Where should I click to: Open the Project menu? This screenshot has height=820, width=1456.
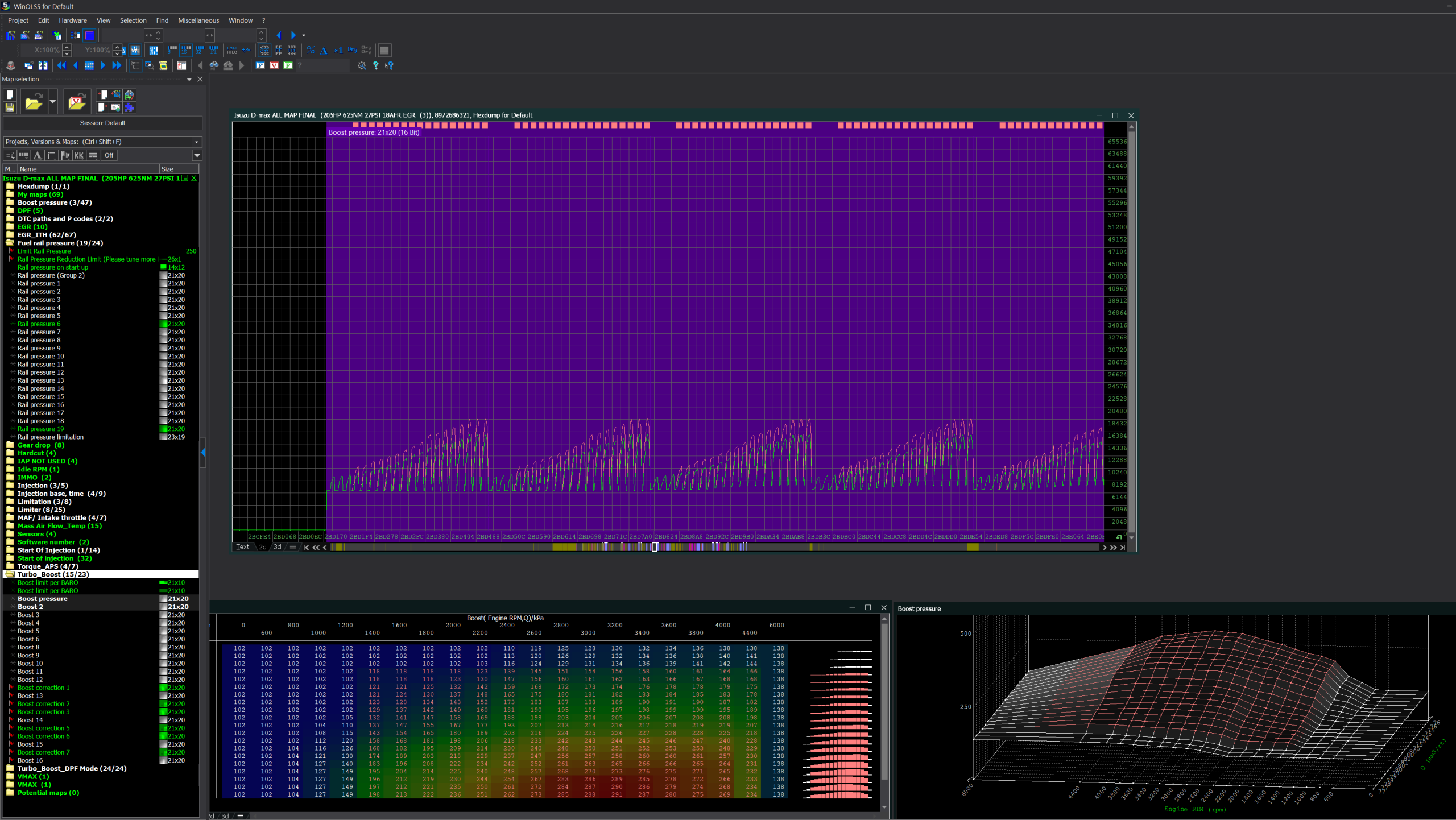click(18, 20)
